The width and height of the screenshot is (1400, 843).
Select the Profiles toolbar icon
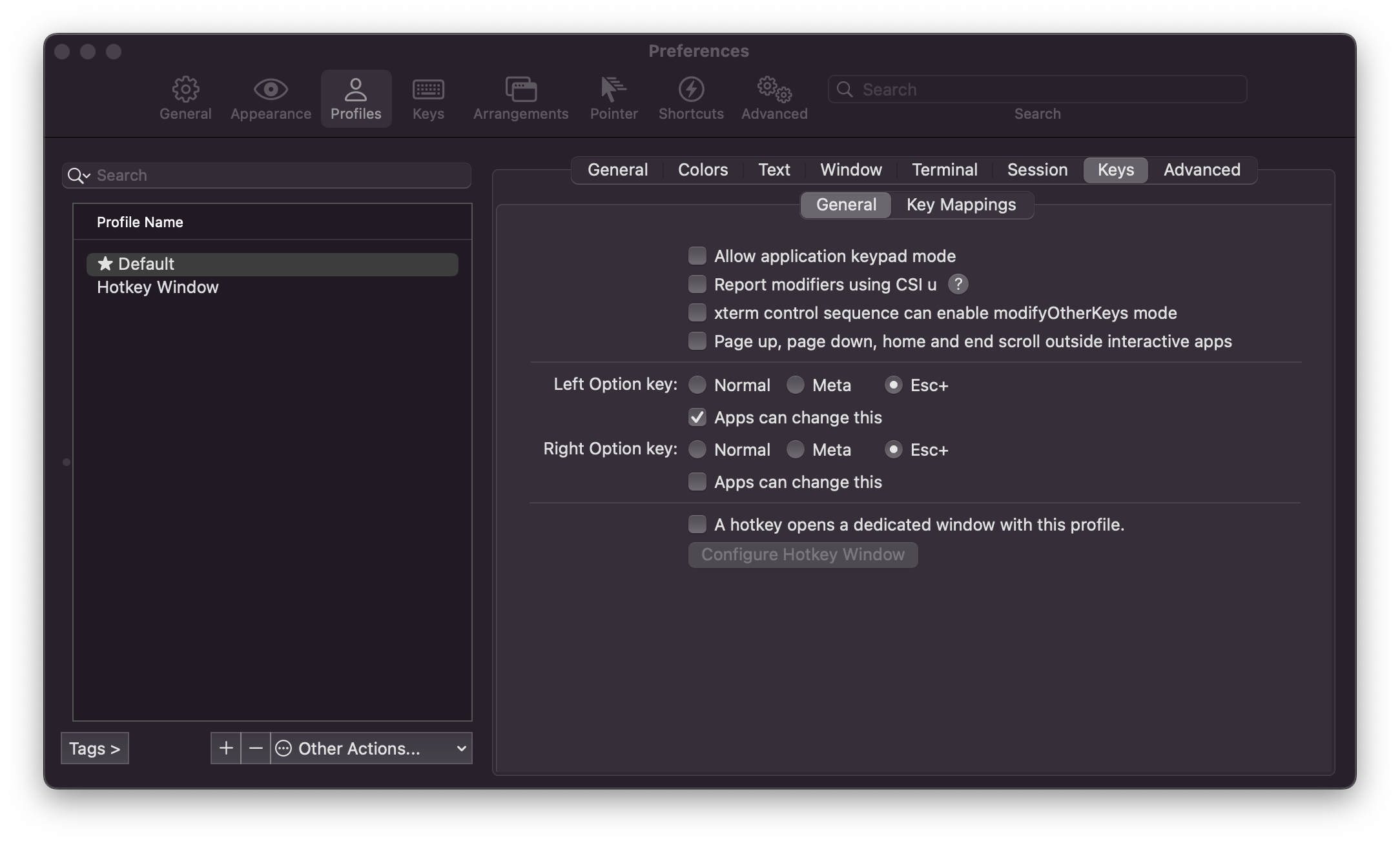(356, 97)
